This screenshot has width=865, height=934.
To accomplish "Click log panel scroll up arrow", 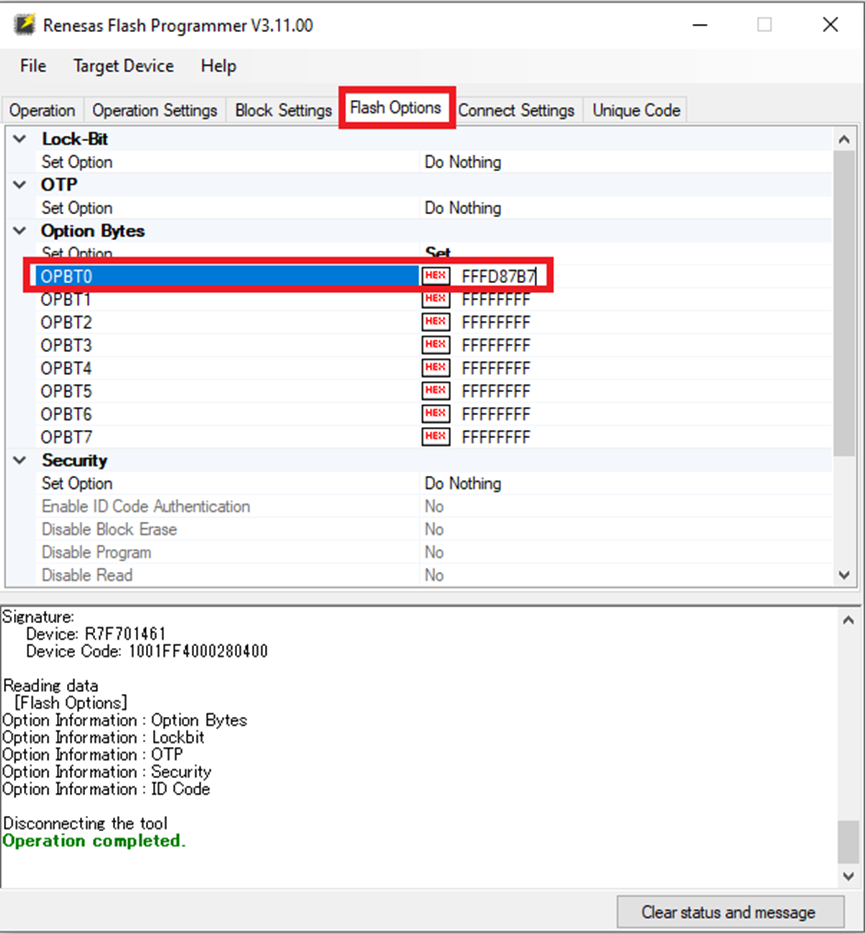I will [848, 621].
